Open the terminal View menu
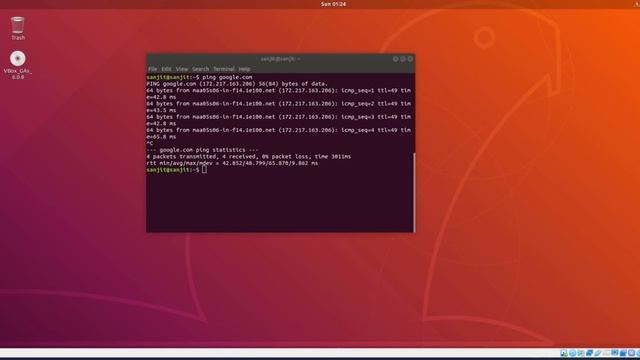 [x=182, y=69]
